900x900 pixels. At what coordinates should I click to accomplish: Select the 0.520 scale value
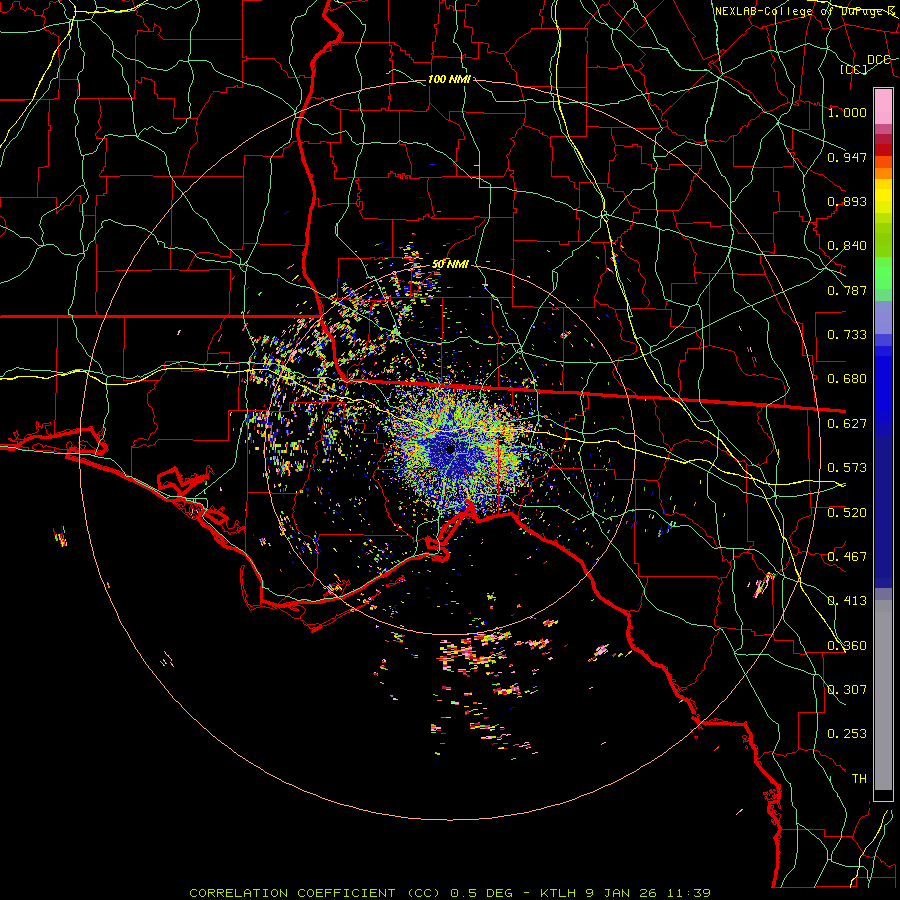[847, 513]
